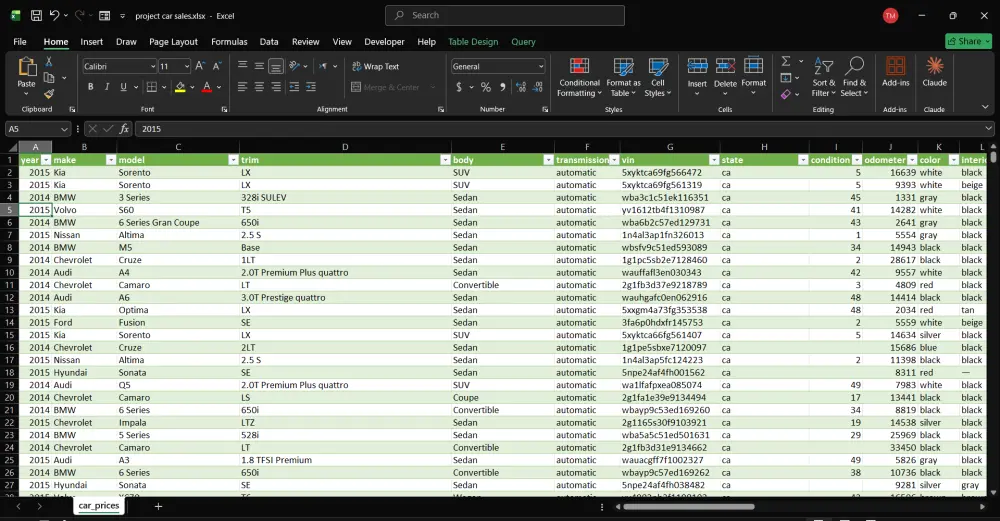
Task: Open the File menu
Action: 20,41
